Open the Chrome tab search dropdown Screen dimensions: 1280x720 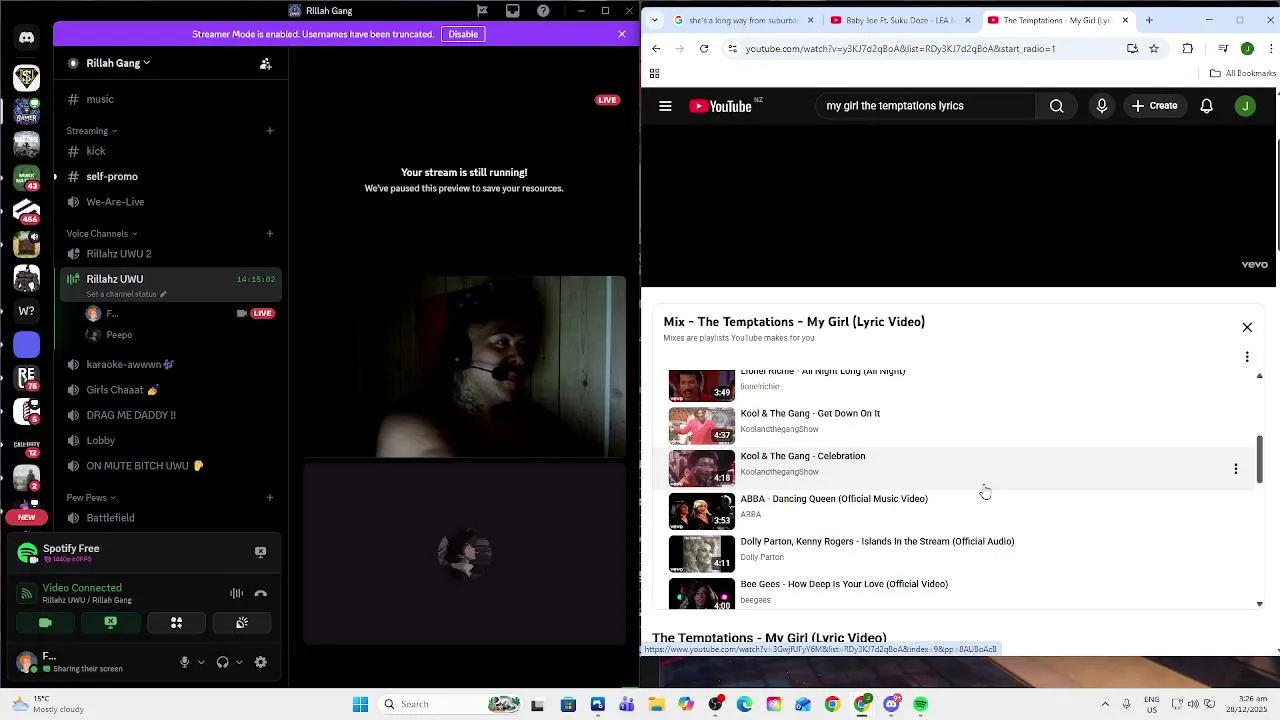coord(654,20)
